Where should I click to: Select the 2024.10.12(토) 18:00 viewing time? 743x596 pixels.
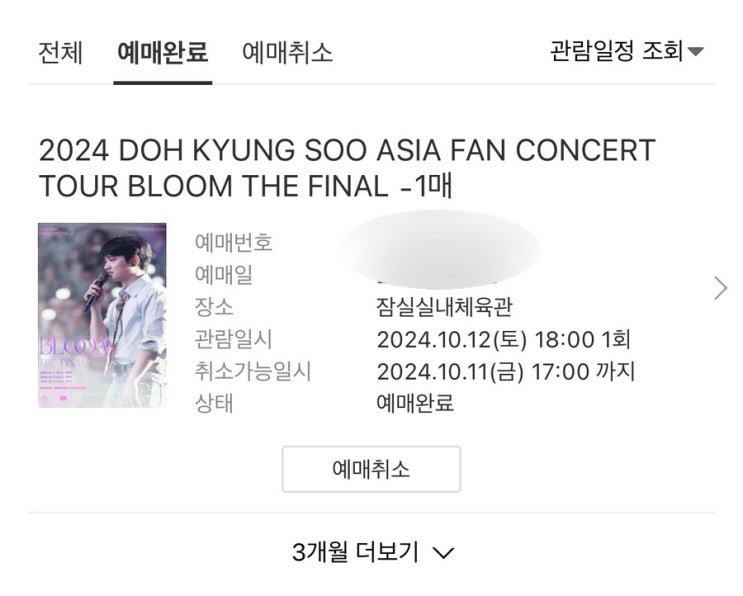(x=503, y=339)
